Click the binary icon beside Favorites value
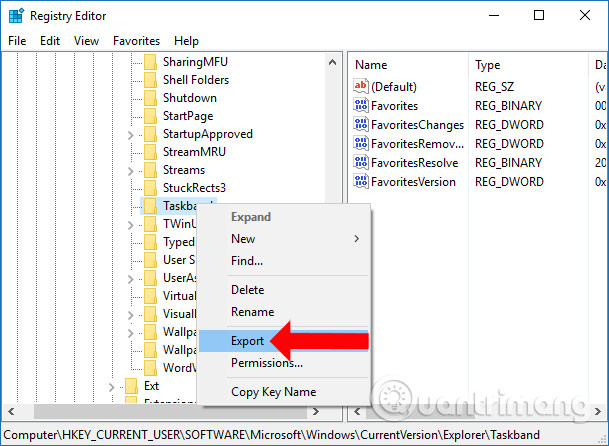Screen dimensions: 609x446 [x=361, y=105]
